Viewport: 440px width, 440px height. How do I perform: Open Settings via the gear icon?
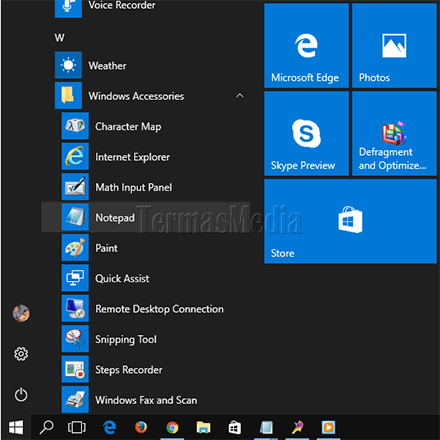point(21,354)
